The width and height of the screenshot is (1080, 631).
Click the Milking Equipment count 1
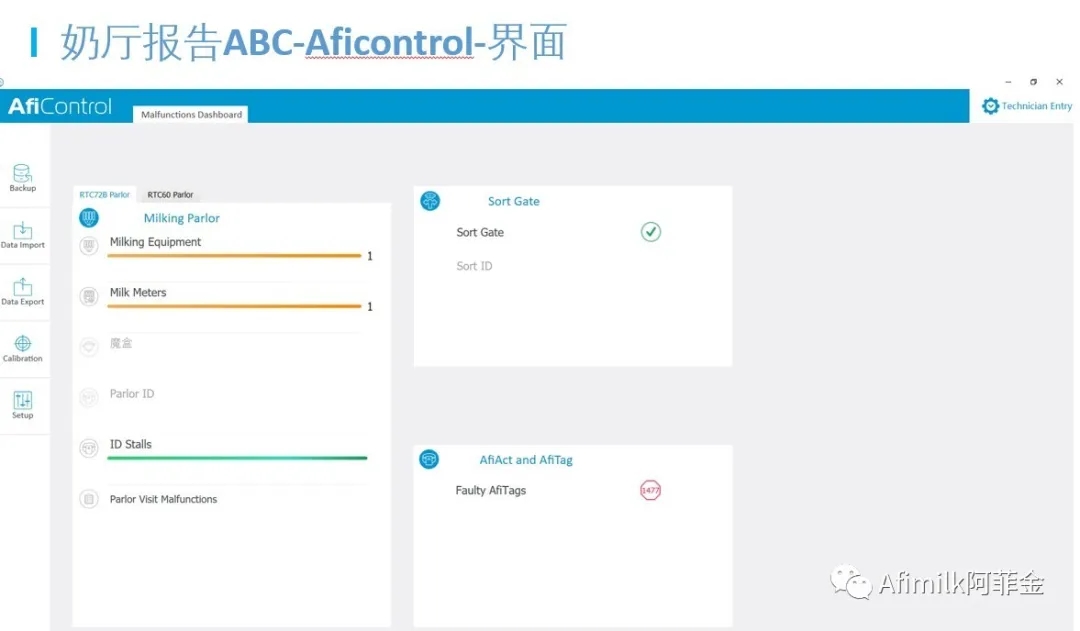(x=370, y=256)
